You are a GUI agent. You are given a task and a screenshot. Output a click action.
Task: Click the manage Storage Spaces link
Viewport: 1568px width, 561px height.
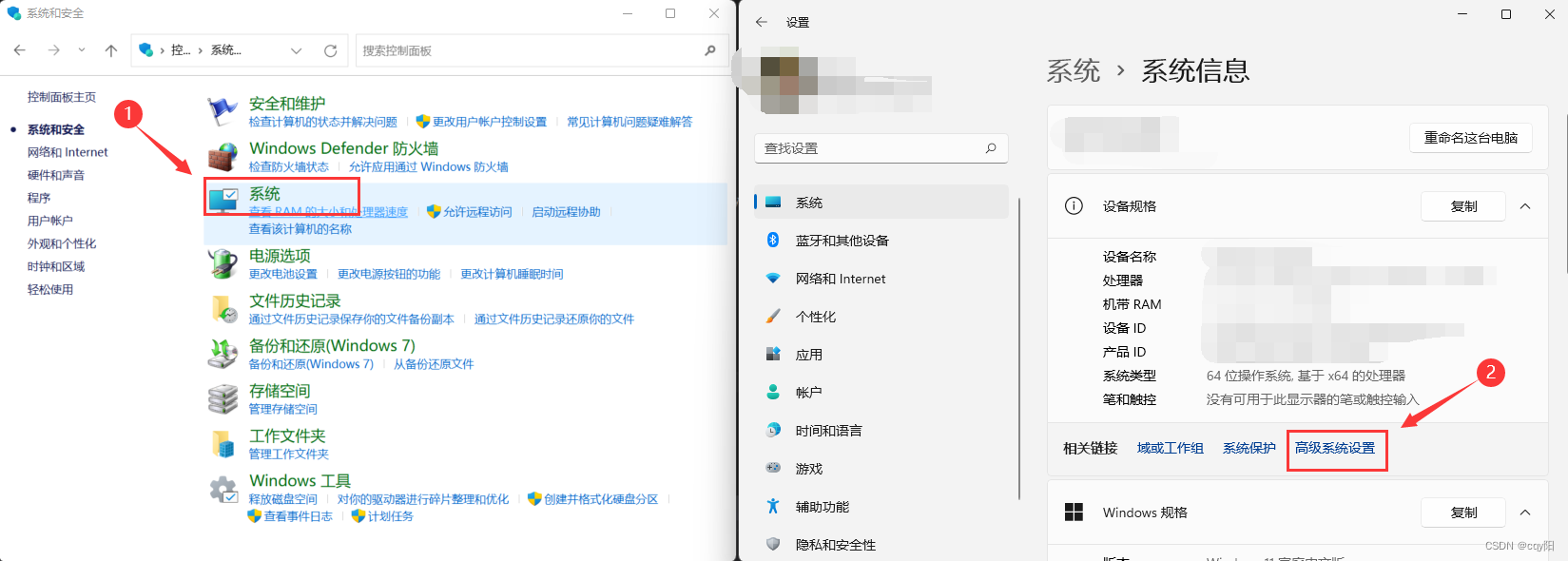tap(283, 409)
